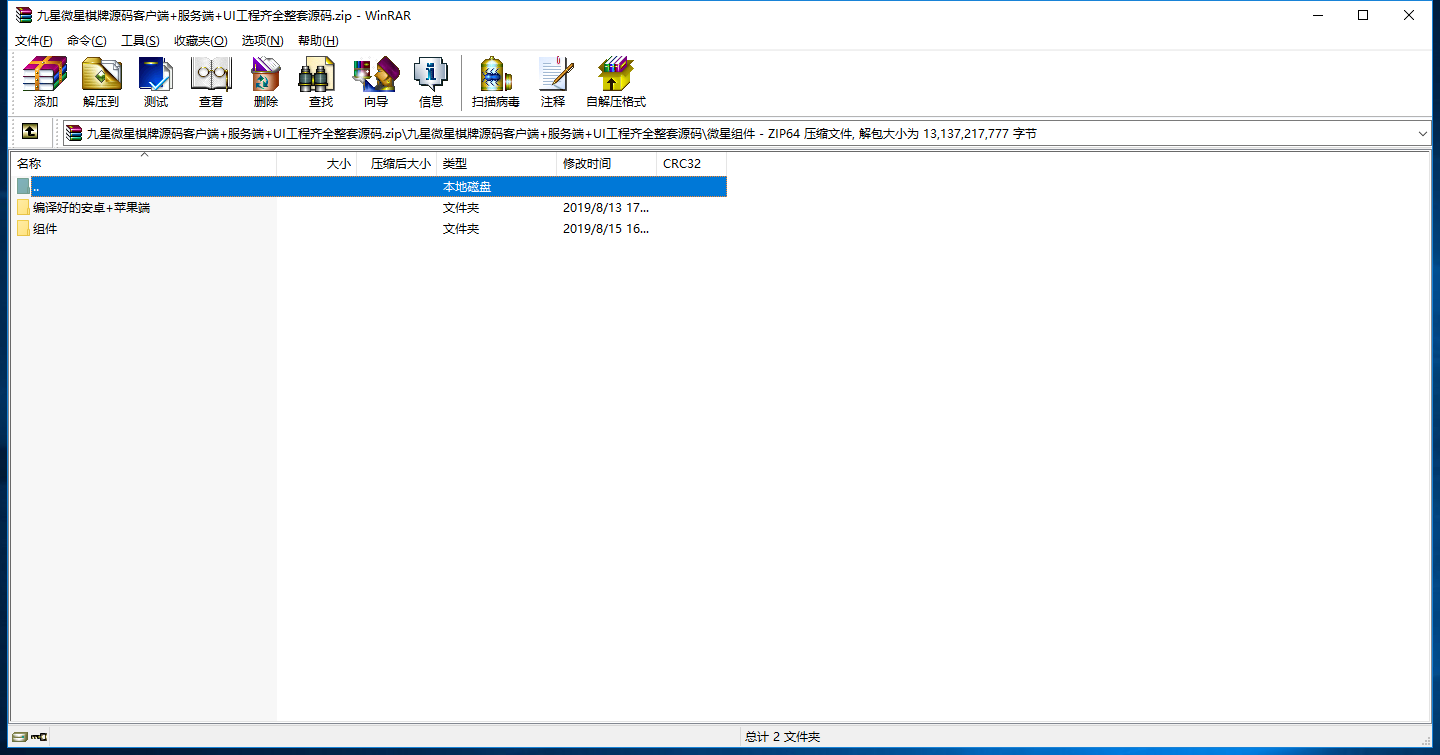Click the SFX (自解压格式) icon

pyautogui.click(x=616, y=82)
